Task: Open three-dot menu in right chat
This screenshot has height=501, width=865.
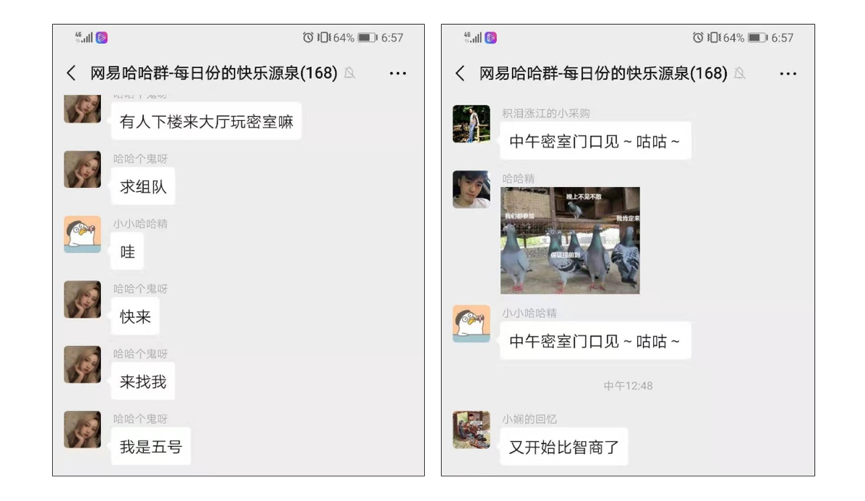Action: (788, 74)
